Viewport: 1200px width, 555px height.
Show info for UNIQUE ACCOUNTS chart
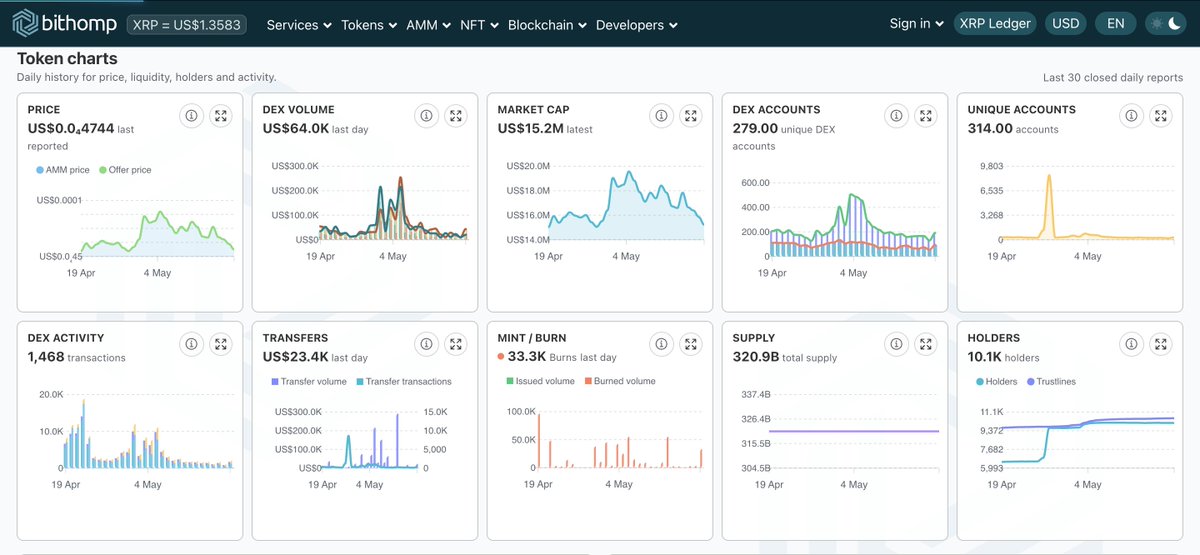(x=1131, y=116)
